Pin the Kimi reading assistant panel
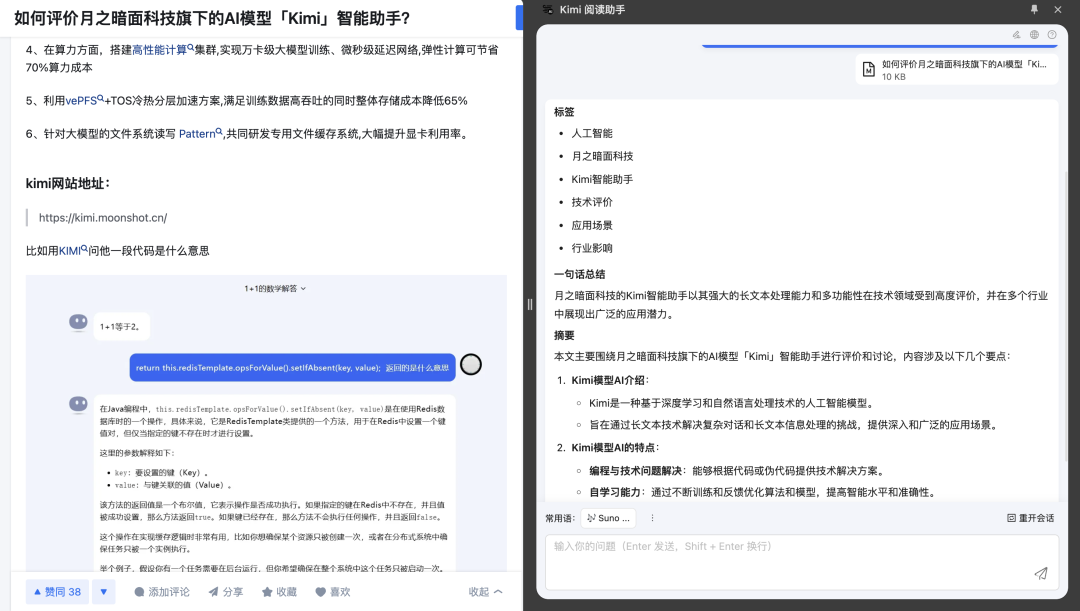The image size is (1080, 611). click(1034, 10)
